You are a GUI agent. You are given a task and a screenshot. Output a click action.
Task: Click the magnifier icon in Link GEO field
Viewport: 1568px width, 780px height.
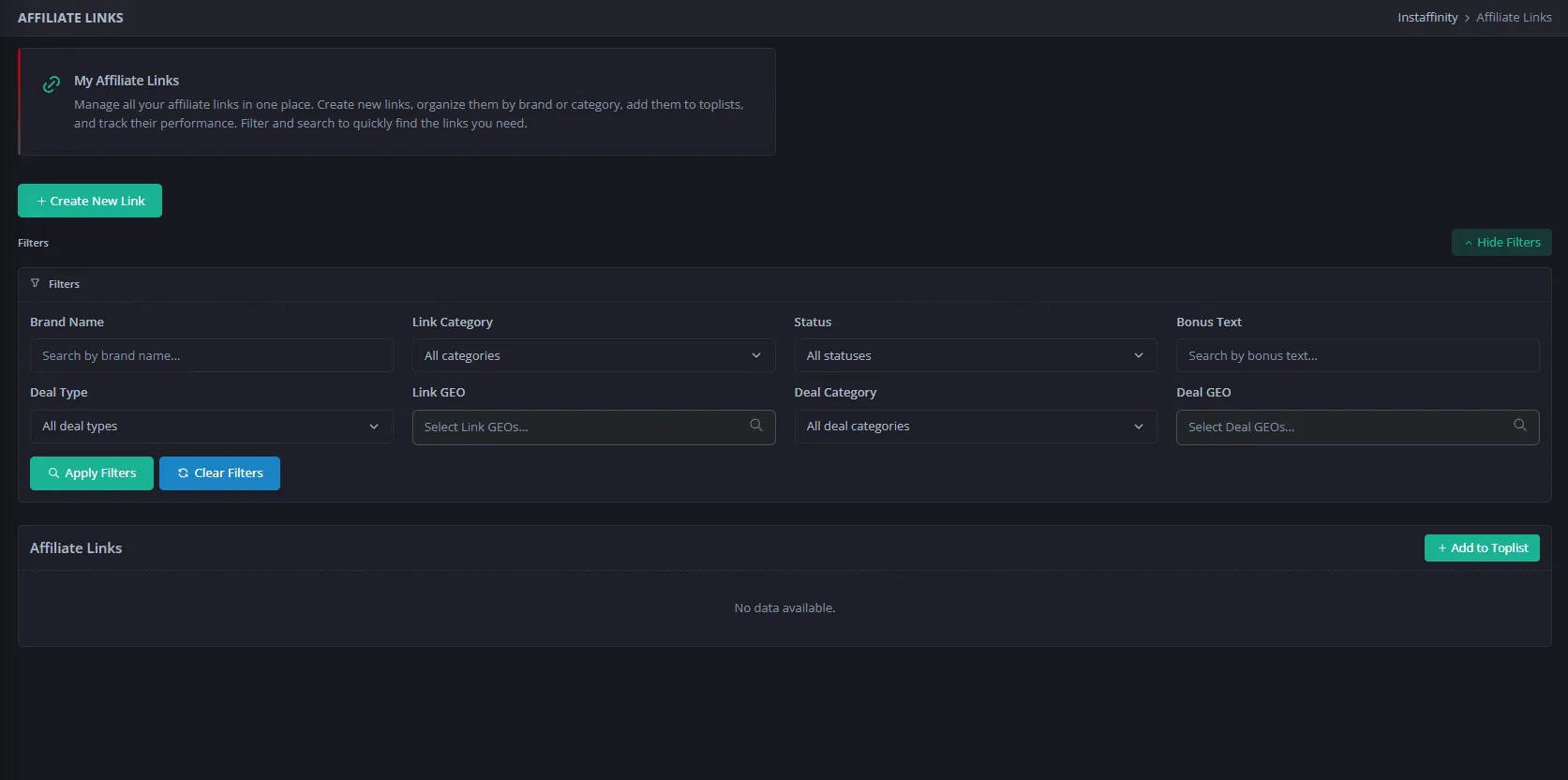click(756, 426)
